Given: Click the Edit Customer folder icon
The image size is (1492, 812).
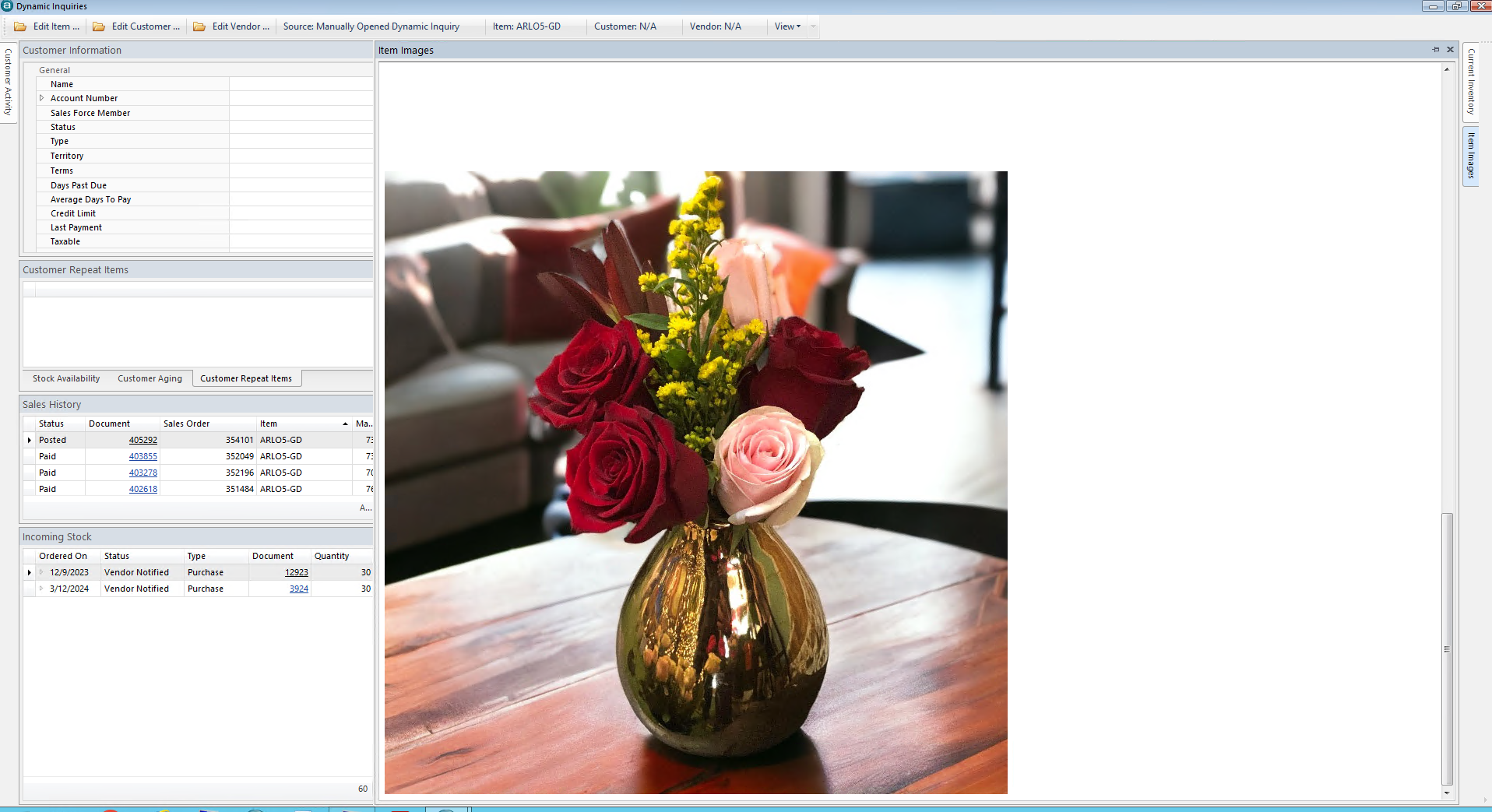Looking at the screenshot, I should tap(99, 26).
